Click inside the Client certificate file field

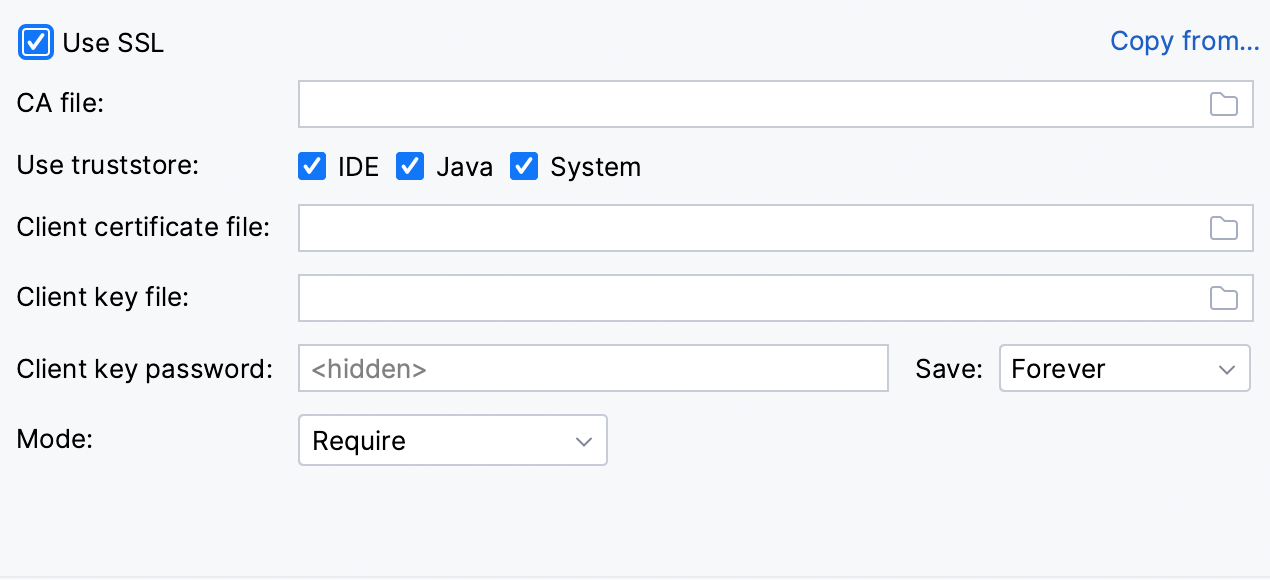(x=750, y=228)
